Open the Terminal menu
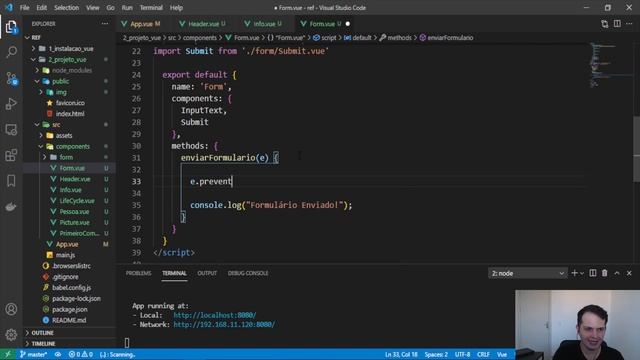 [x=151, y=8]
